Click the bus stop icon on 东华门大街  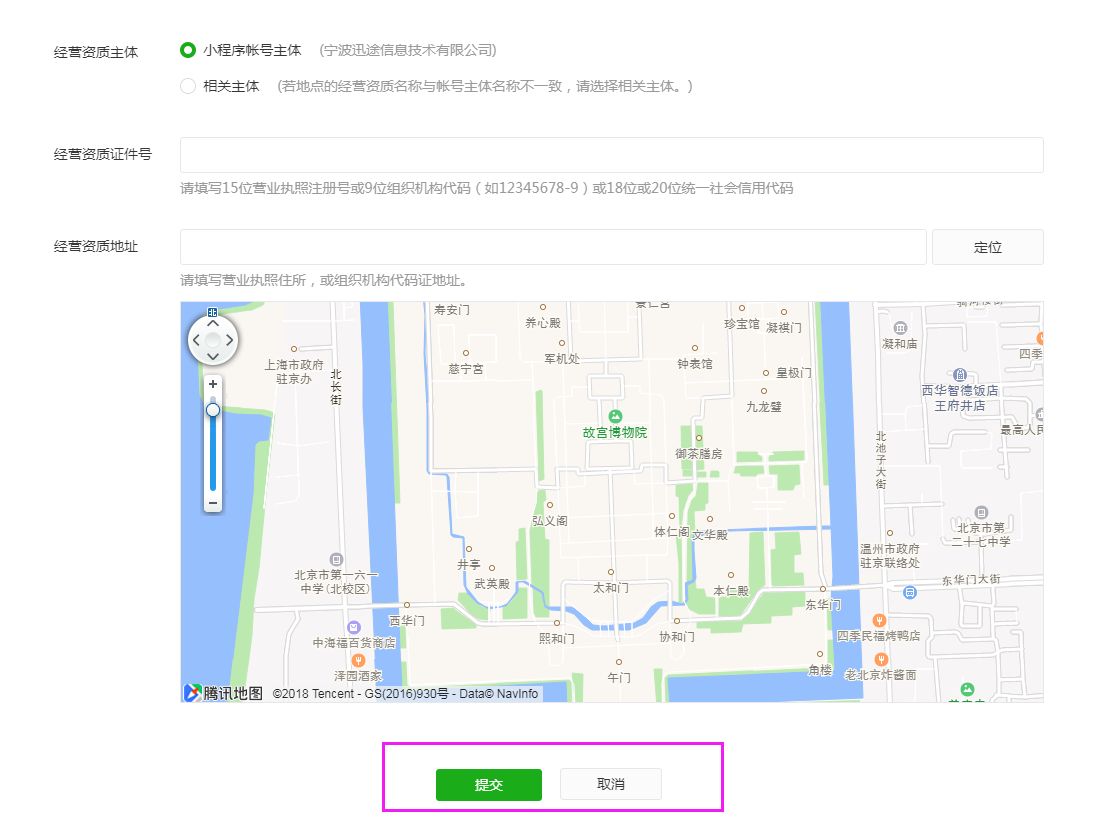910,592
